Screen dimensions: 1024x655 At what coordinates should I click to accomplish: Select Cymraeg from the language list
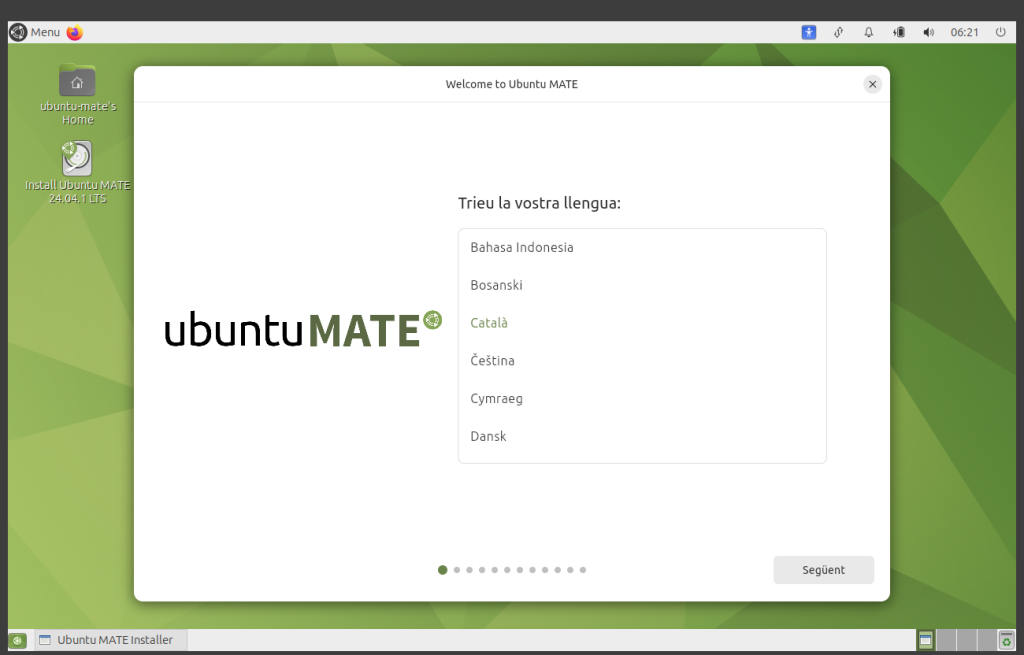tap(496, 398)
